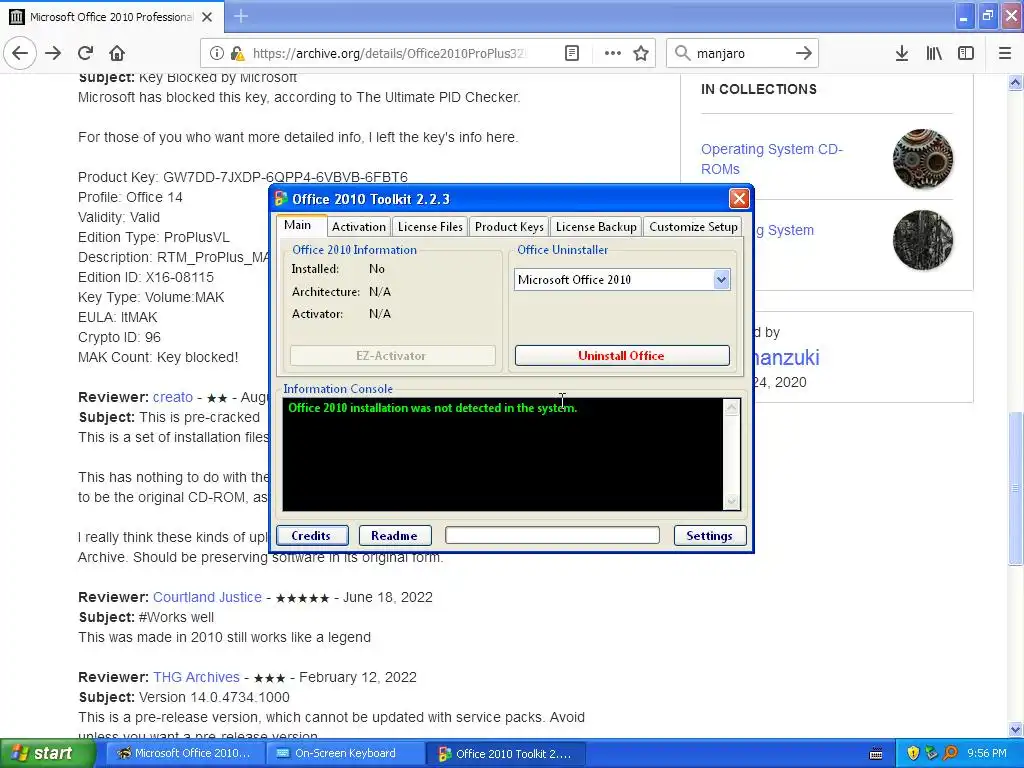This screenshot has width=1024, height=768.
Task: Click the toolkit progress bar field
Action: coord(552,536)
